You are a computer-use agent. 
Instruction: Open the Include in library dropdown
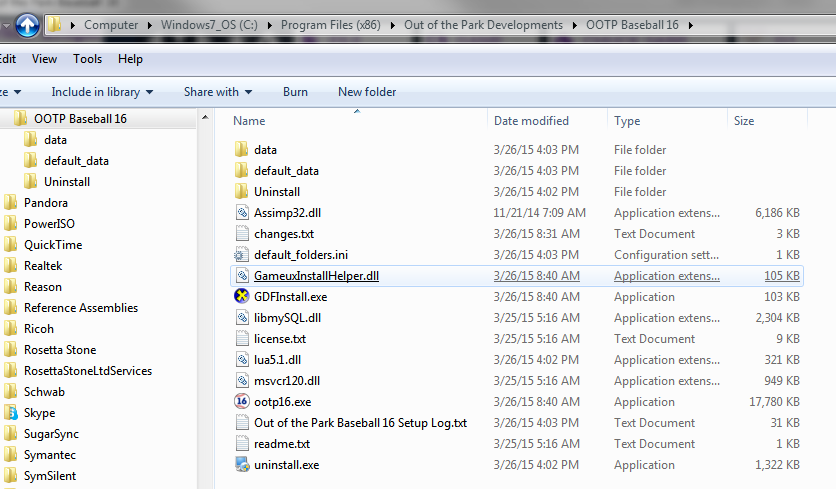click(102, 92)
